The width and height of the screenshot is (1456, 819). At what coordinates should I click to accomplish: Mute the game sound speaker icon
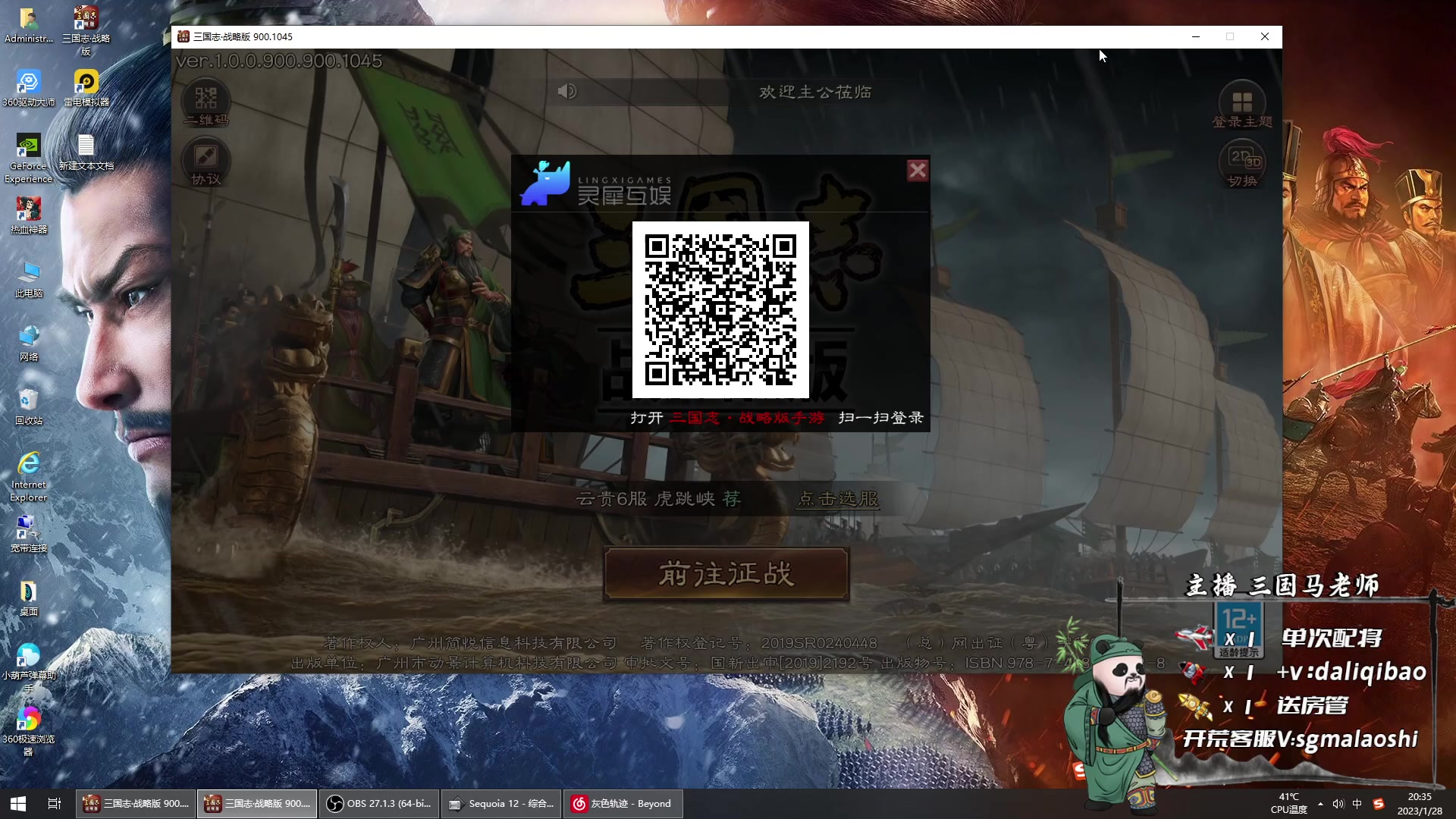click(566, 92)
